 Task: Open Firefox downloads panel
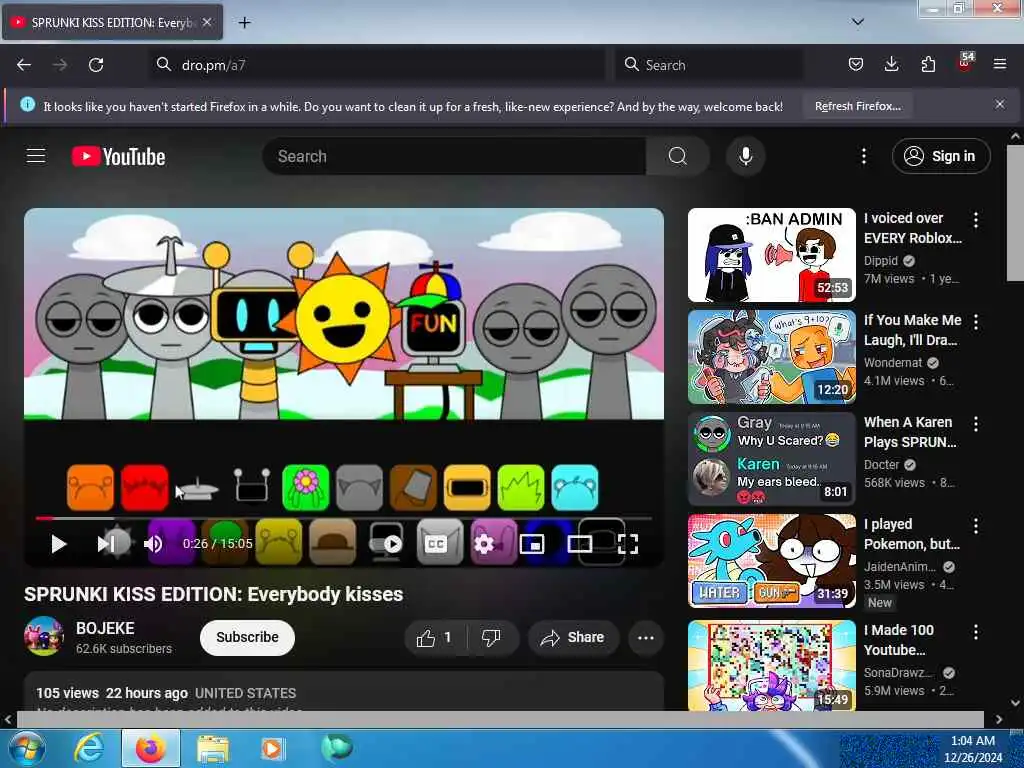tap(891, 64)
